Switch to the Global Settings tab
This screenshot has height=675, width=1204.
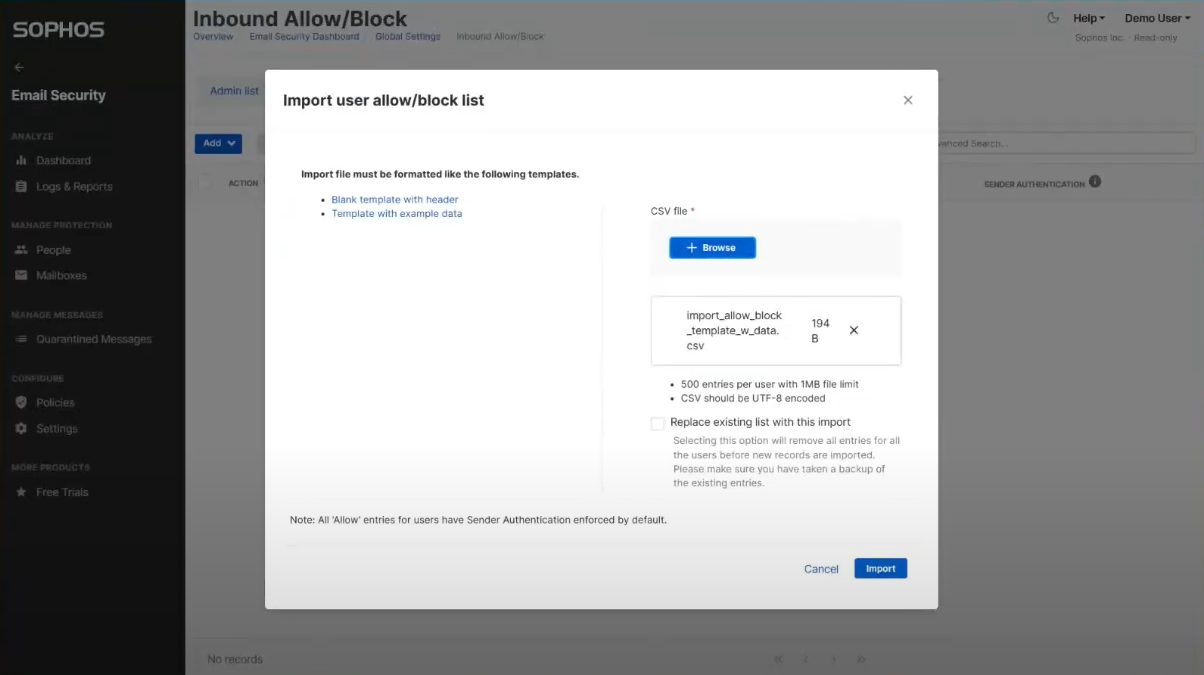pos(407,35)
